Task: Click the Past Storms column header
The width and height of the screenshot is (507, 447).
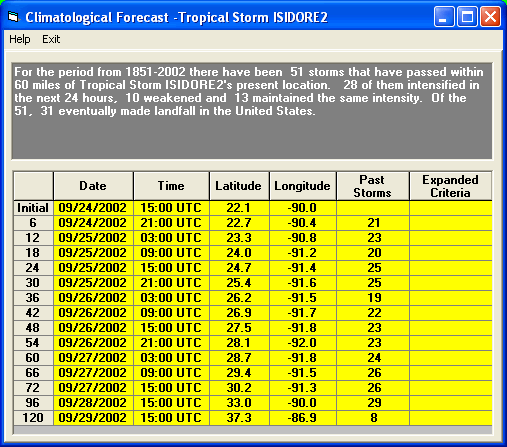Action: pyautogui.click(x=373, y=186)
